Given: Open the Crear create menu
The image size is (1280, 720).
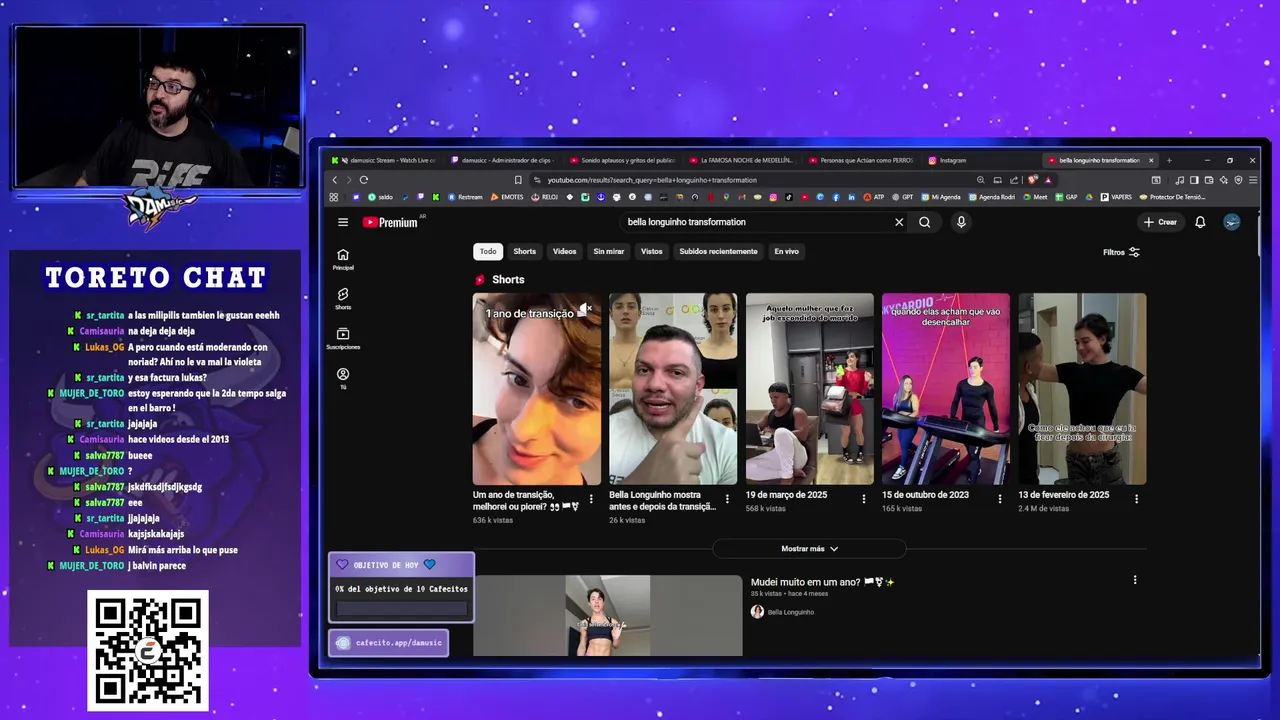Looking at the screenshot, I should tap(1161, 222).
